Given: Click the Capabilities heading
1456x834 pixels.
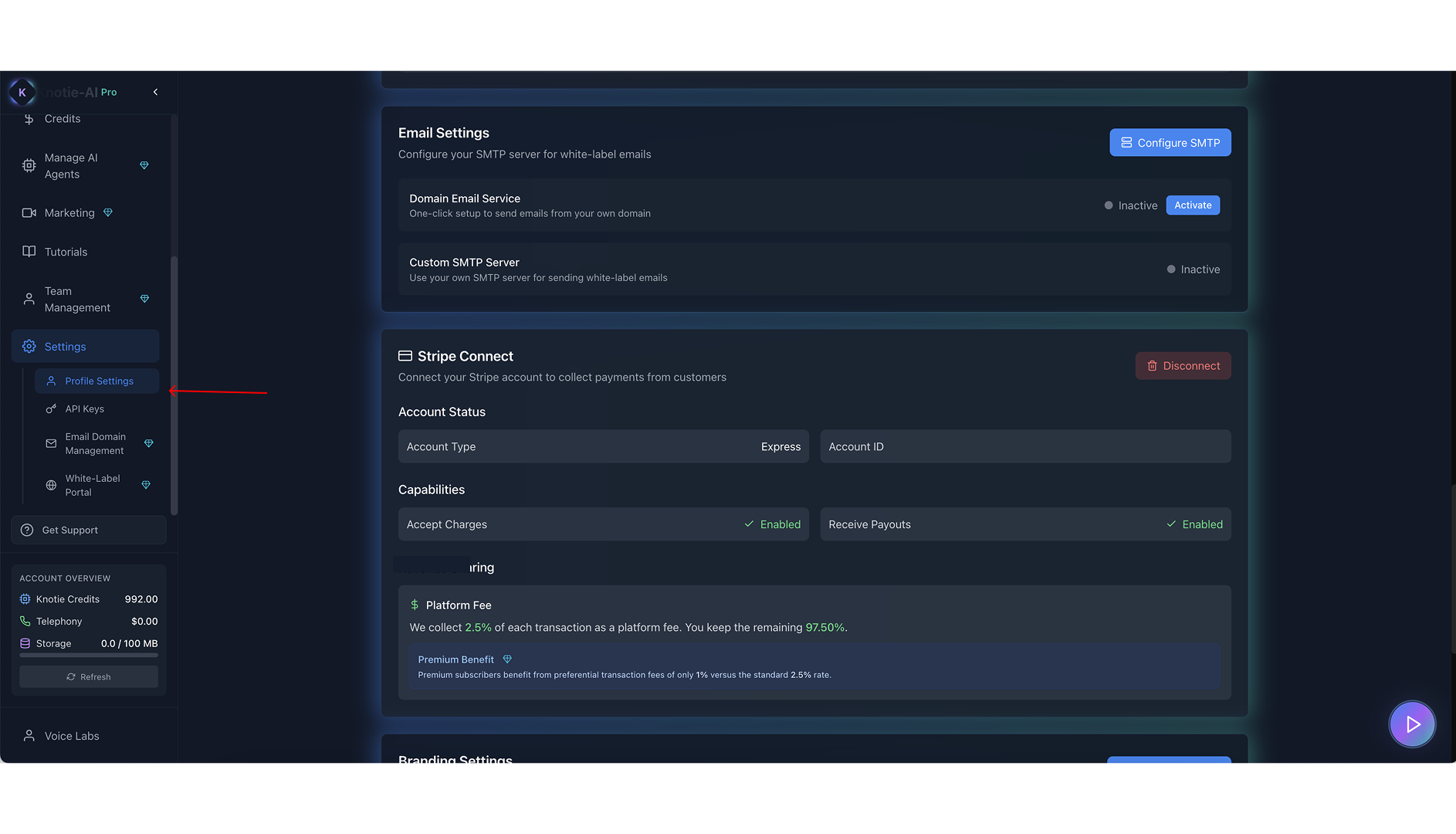Looking at the screenshot, I should (x=432, y=490).
